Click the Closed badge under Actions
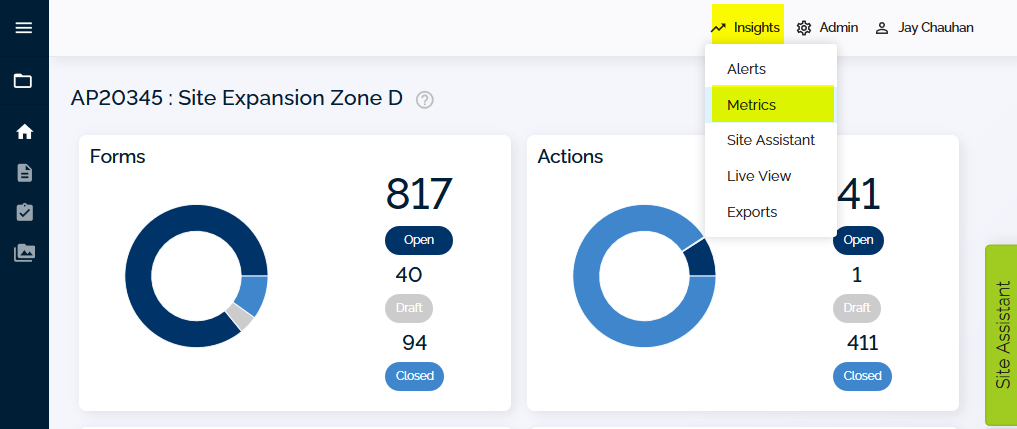Screen dimensions: 1017x429 862,376
